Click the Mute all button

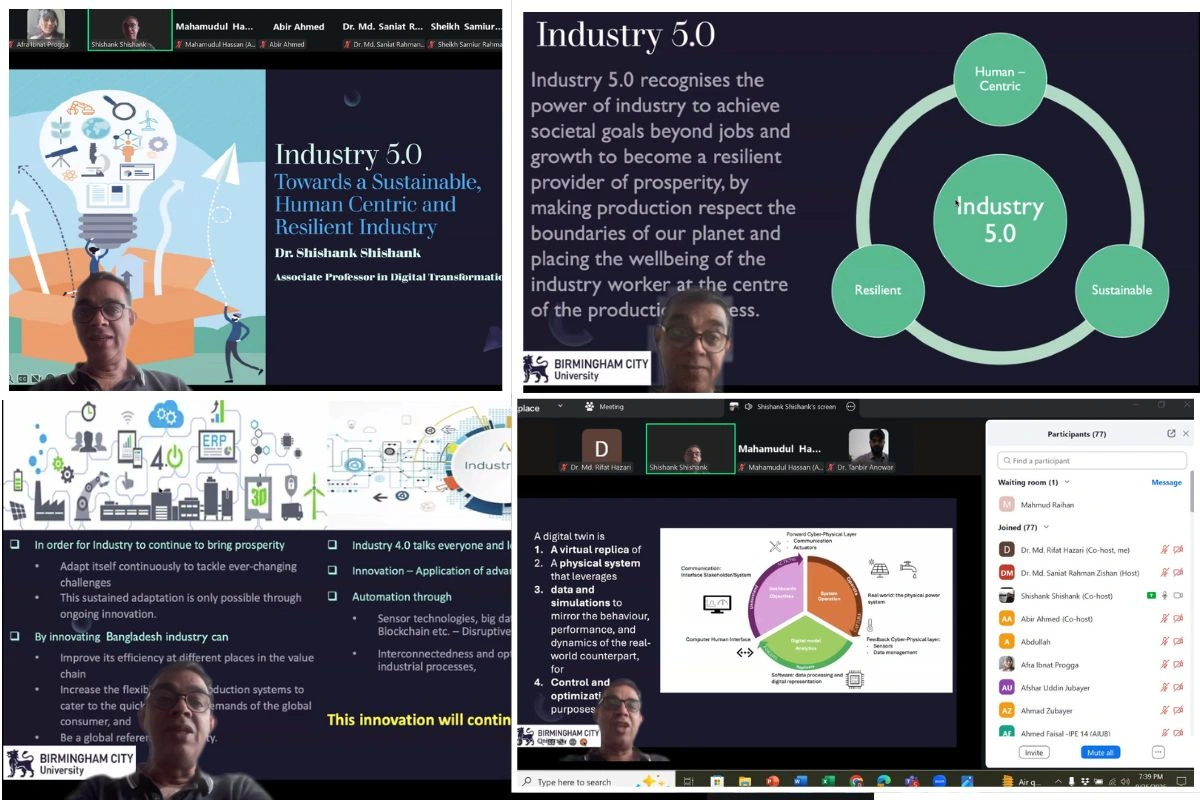pos(1100,752)
